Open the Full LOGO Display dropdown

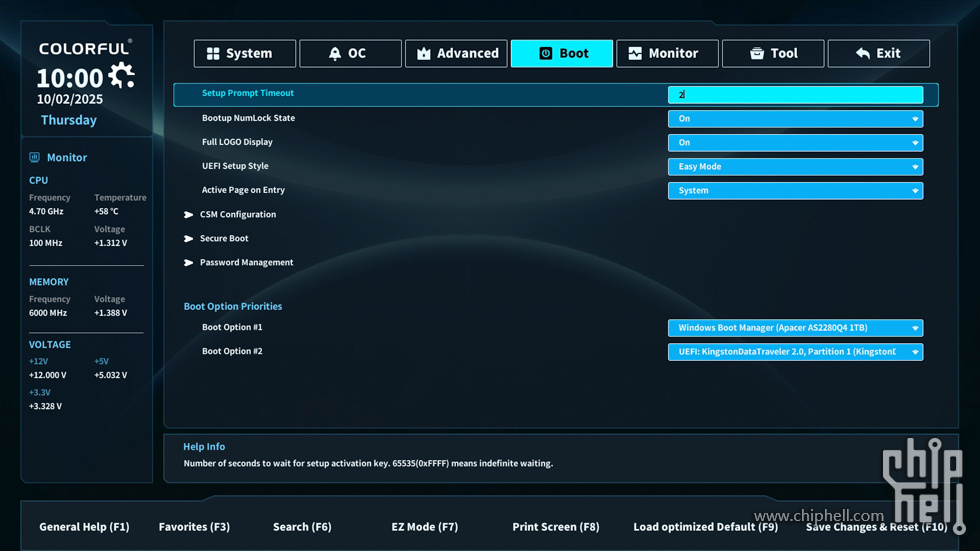795,143
